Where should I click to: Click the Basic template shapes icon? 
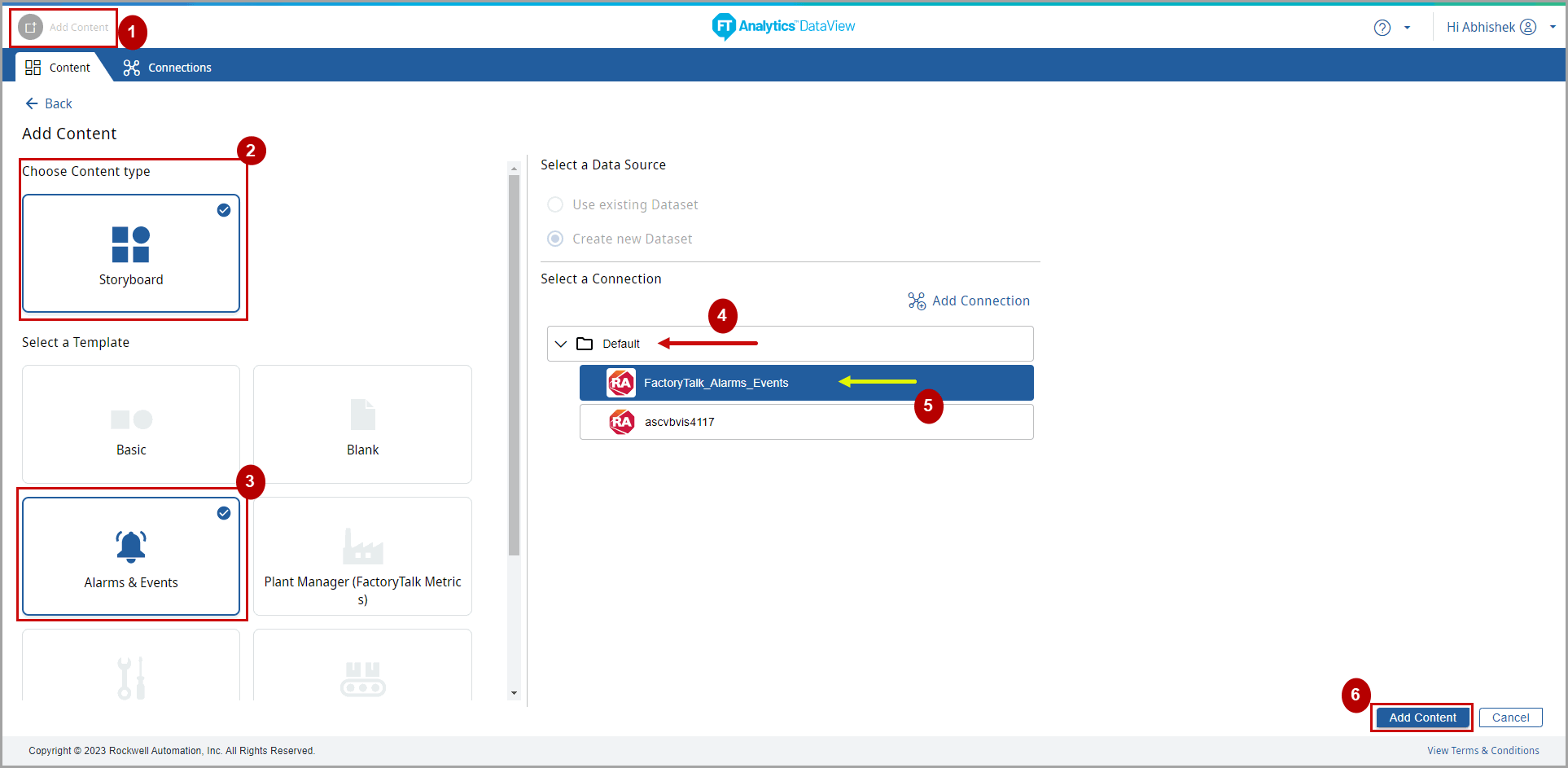coord(131,419)
